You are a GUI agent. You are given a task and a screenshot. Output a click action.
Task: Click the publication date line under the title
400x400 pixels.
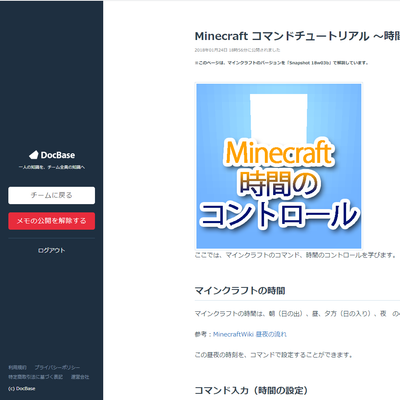pos(237,50)
